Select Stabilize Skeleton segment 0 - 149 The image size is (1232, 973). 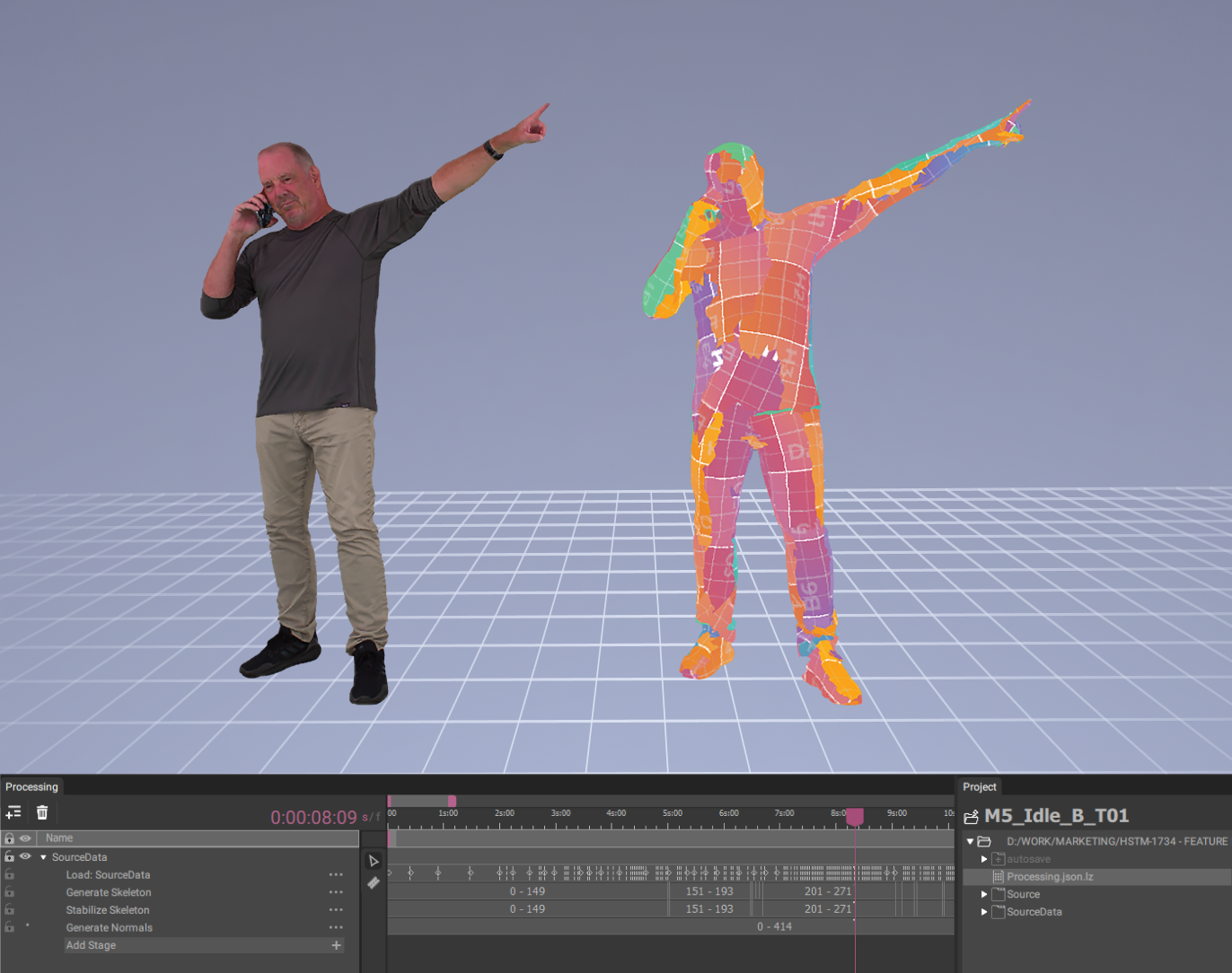(x=527, y=909)
